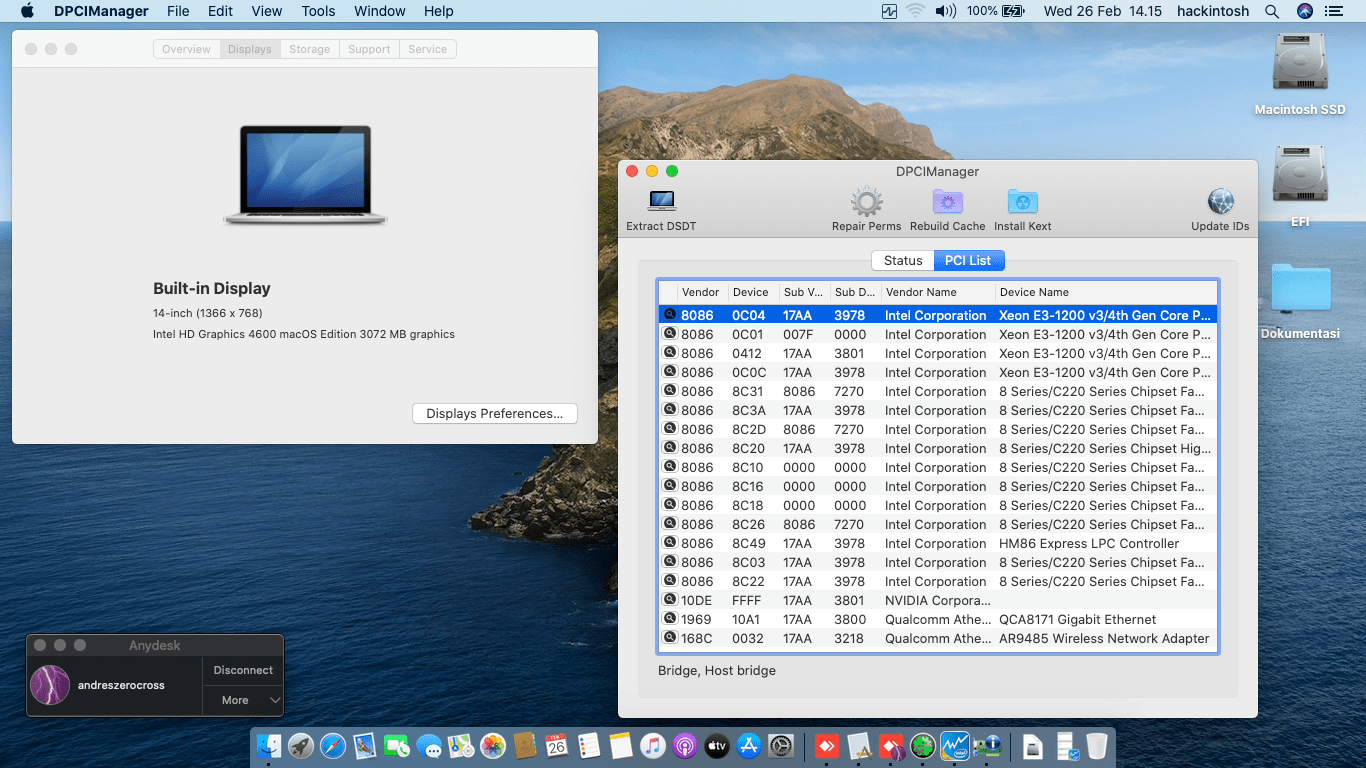Screen dimensions: 1366x768
Task: Select the AR9485 Wireless Network Adapter row
Action: pos(937,638)
